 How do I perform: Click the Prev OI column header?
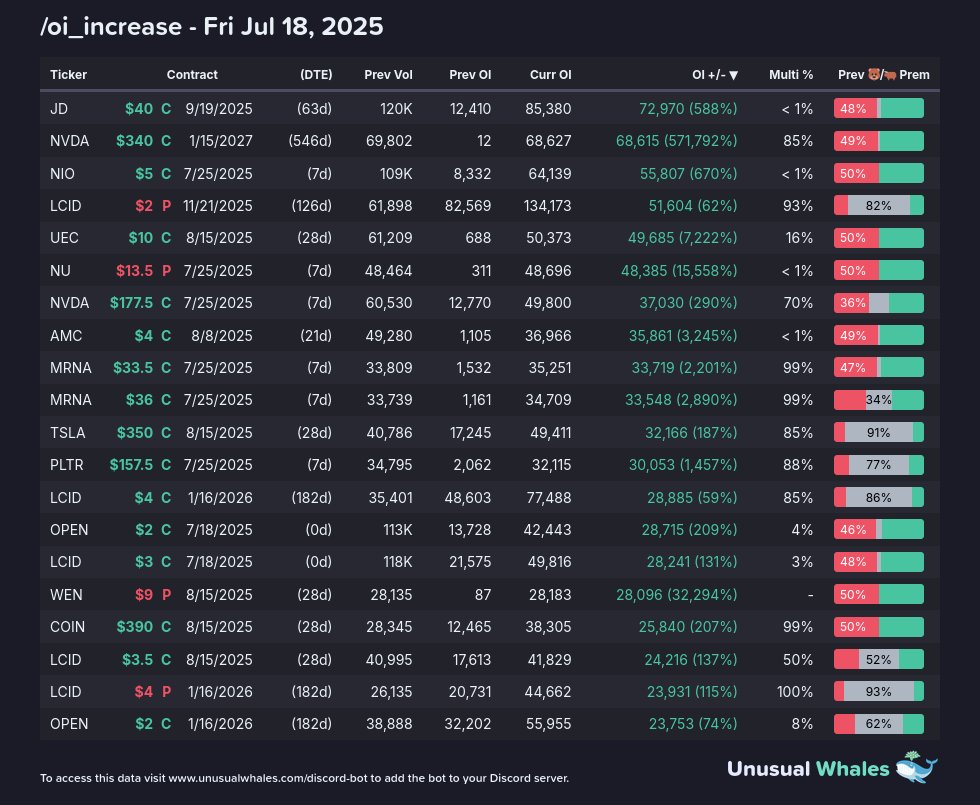(x=470, y=74)
